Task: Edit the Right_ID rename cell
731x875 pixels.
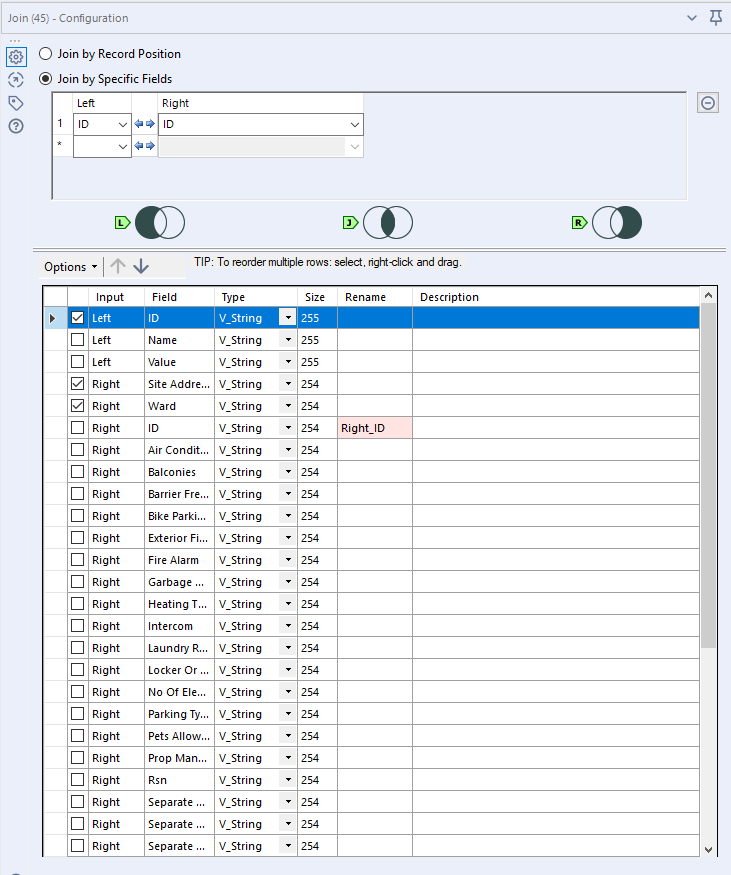Action: (x=374, y=428)
